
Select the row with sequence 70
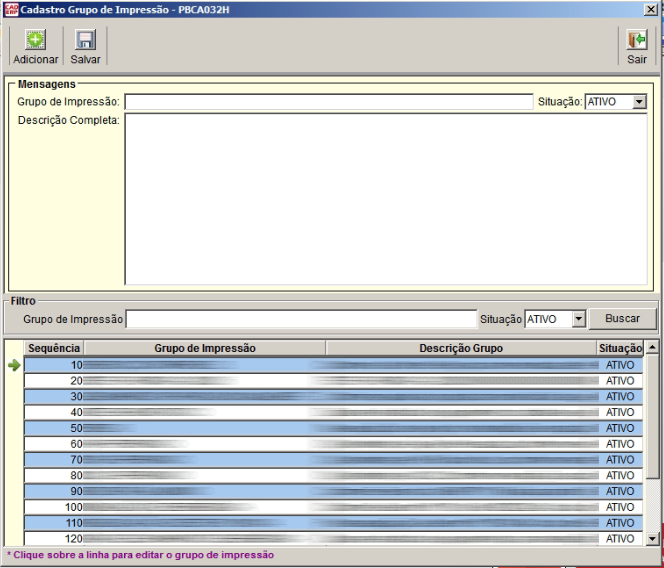(x=333, y=460)
